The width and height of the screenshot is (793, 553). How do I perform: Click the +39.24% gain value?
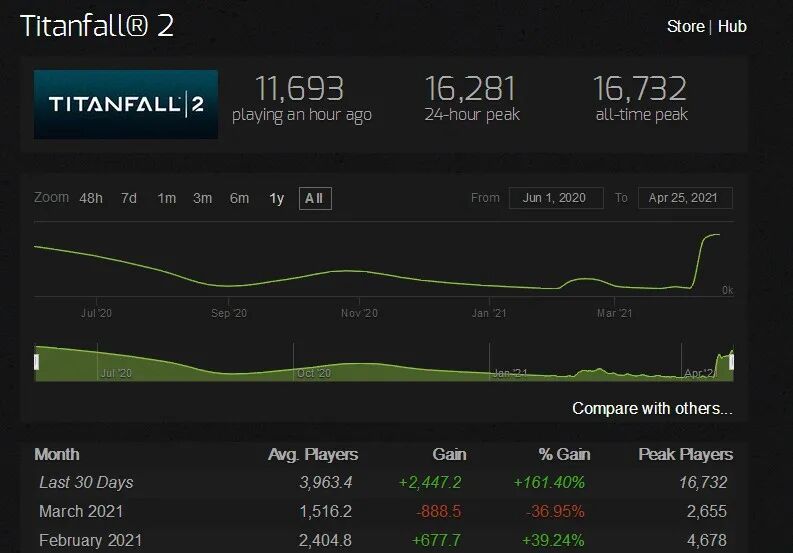553,540
